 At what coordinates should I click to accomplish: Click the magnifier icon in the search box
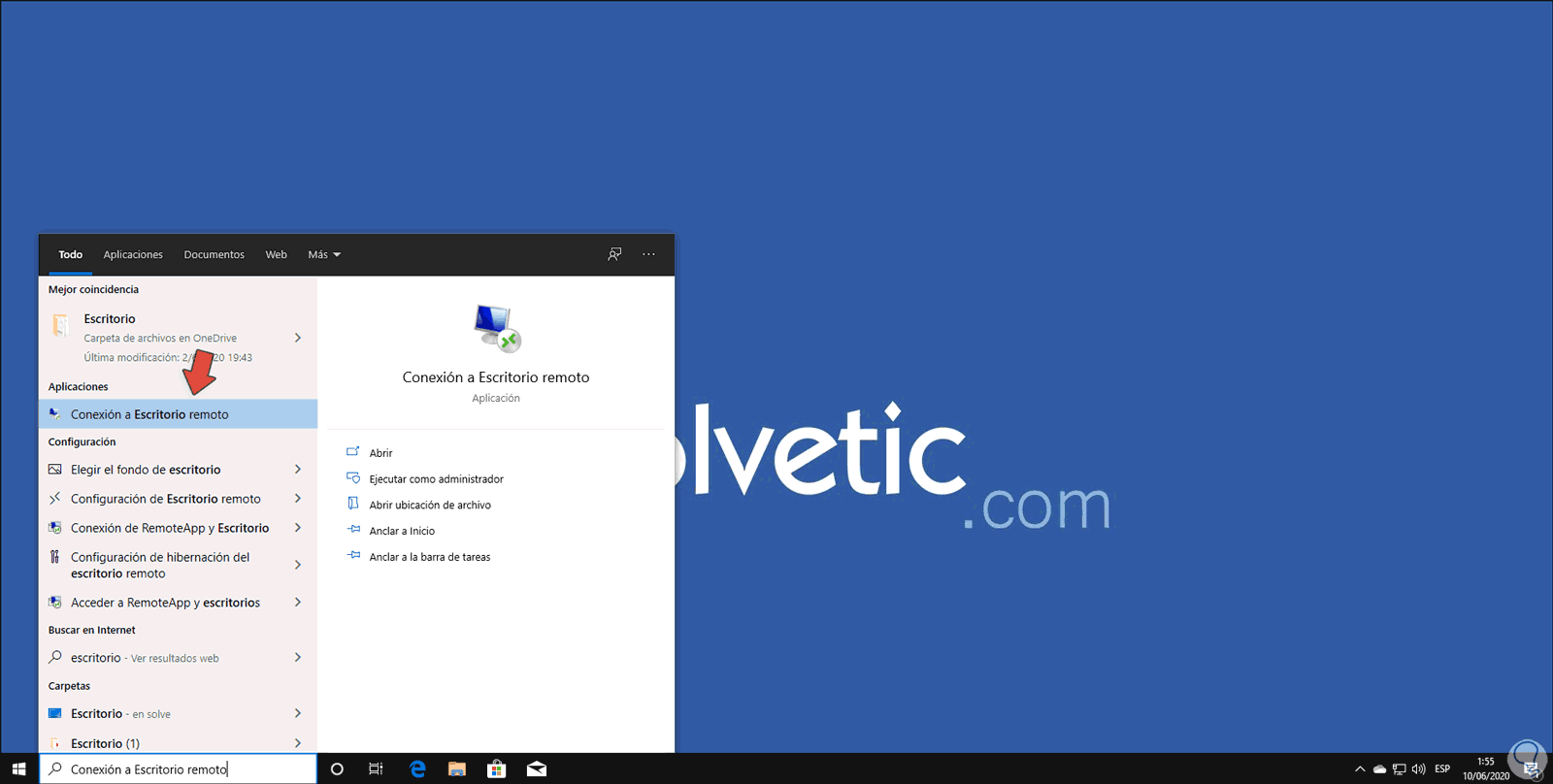tap(55, 769)
